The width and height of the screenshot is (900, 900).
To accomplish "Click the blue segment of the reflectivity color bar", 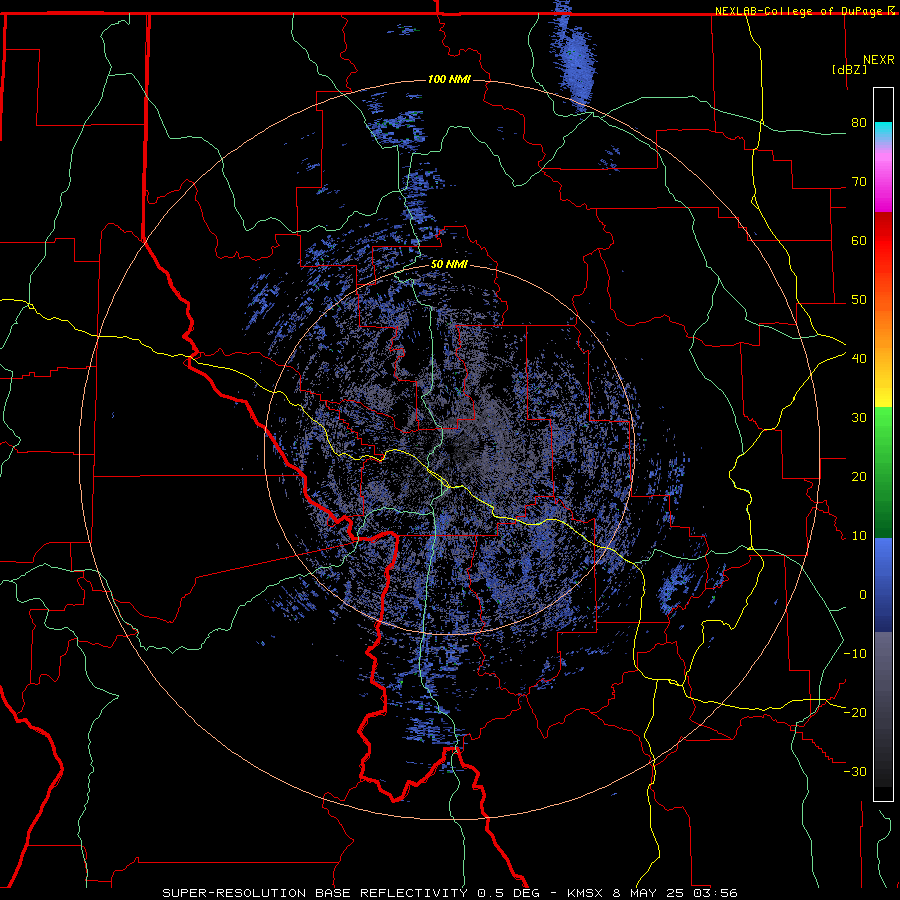I will pyautogui.click(x=883, y=584).
